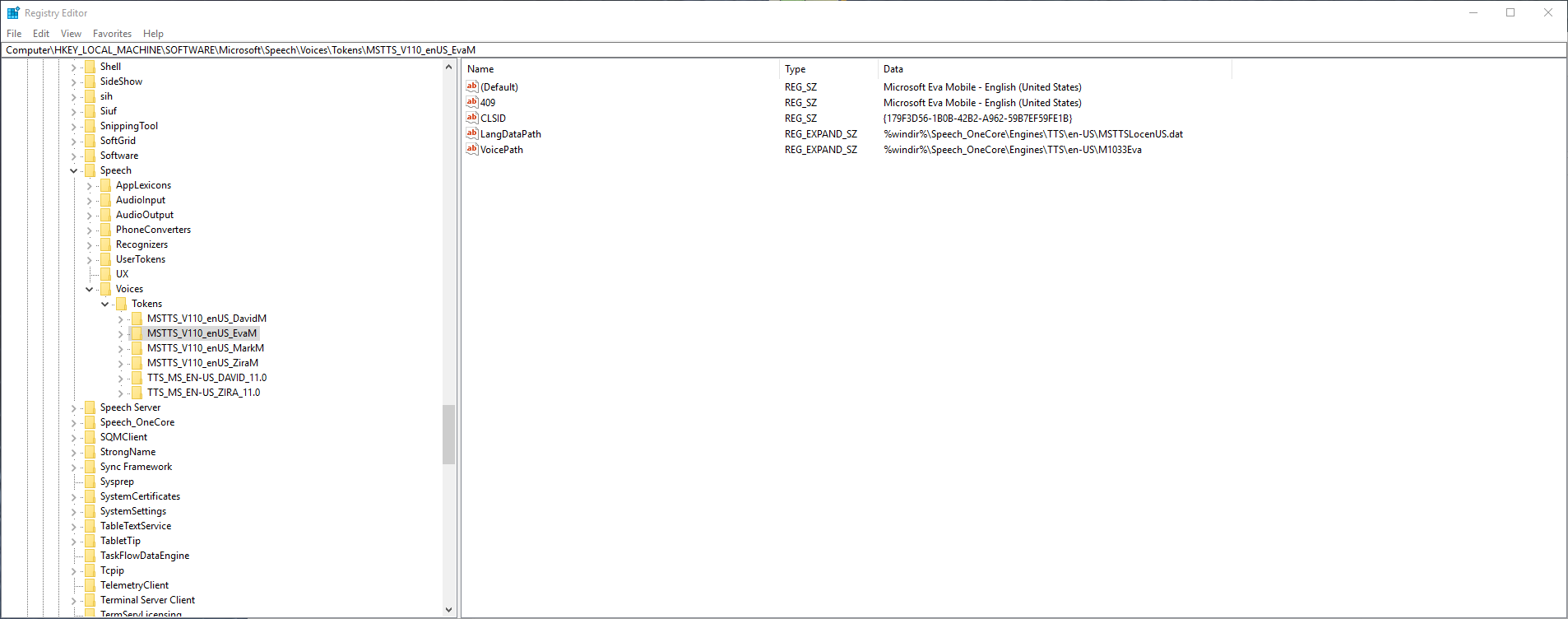Image resolution: width=1568 pixels, height=619 pixels.
Task: Click REG_EXPAND_SZ type of LangDataPath
Action: point(820,134)
